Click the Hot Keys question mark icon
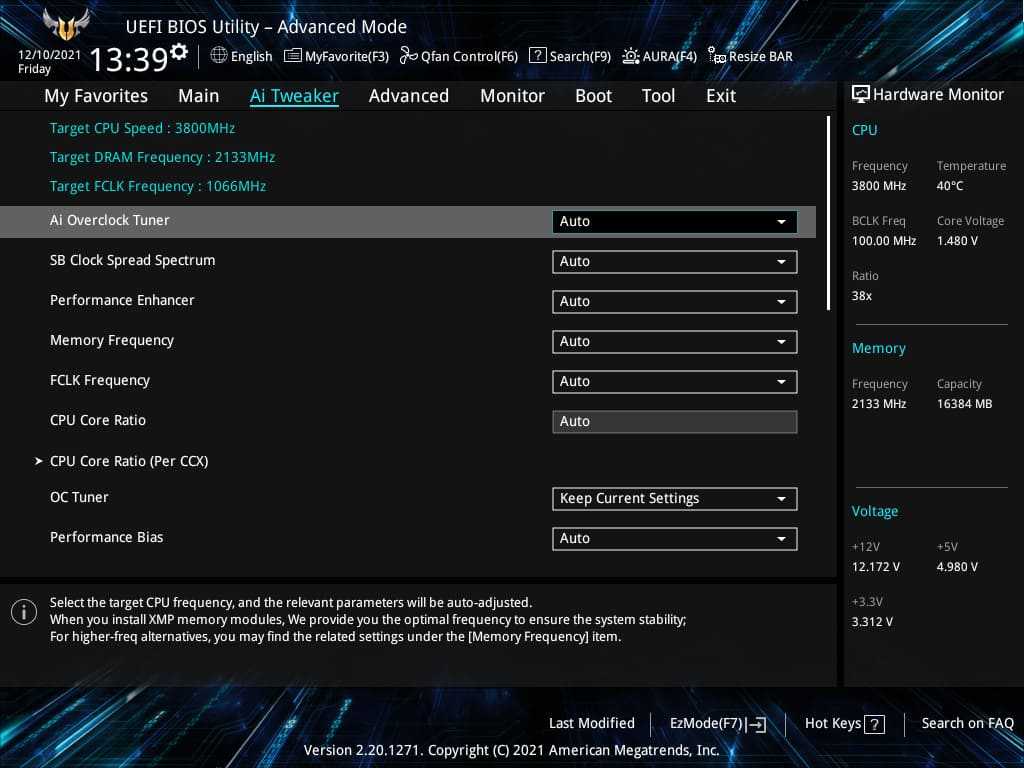The width and height of the screenshot is (1024, 768). [874, 724]
